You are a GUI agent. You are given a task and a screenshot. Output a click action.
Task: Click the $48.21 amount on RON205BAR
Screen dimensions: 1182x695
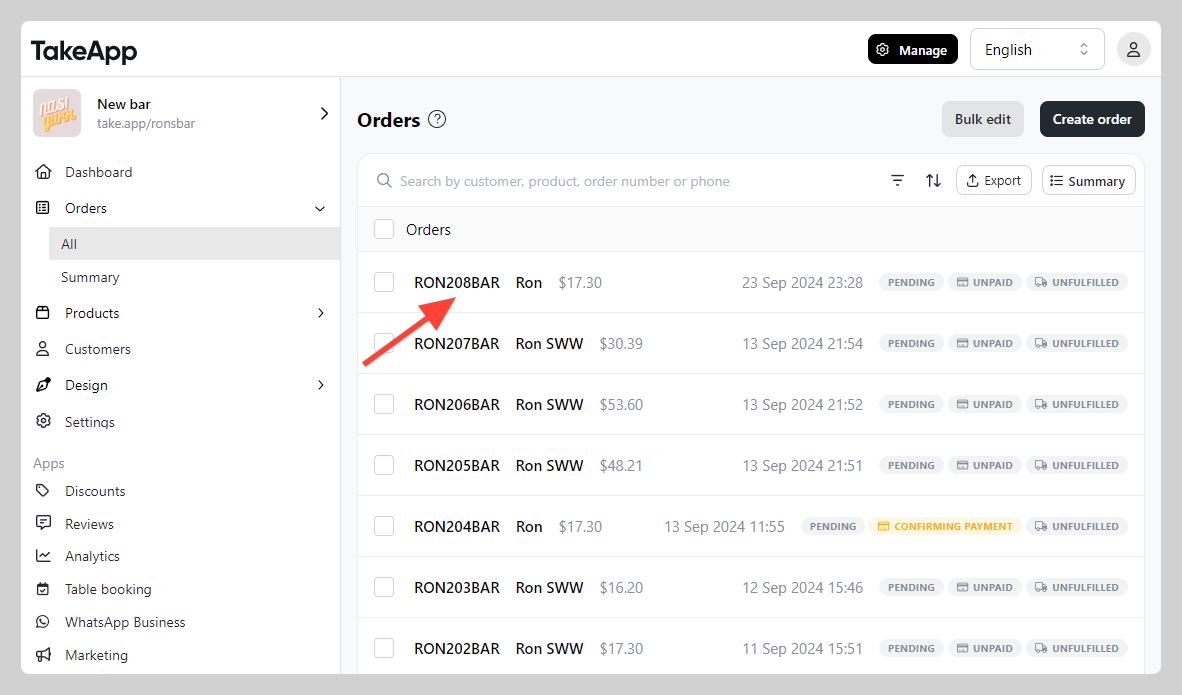click(621, 465)
